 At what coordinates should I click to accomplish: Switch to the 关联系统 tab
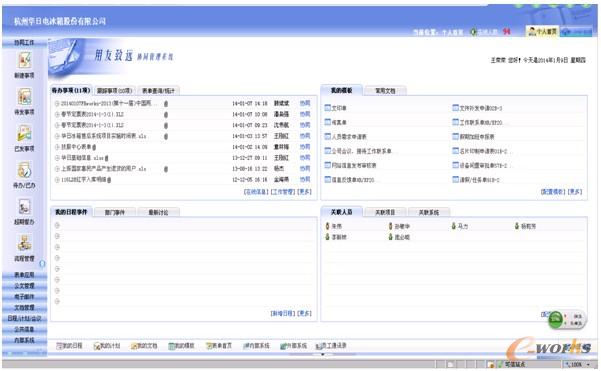tap(429, 212)
